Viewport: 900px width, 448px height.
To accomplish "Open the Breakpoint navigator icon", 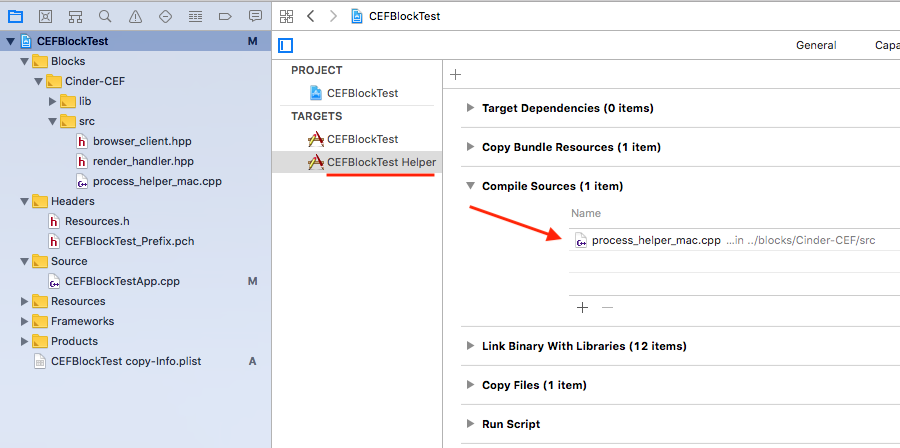I will click(x=225, y=16).
